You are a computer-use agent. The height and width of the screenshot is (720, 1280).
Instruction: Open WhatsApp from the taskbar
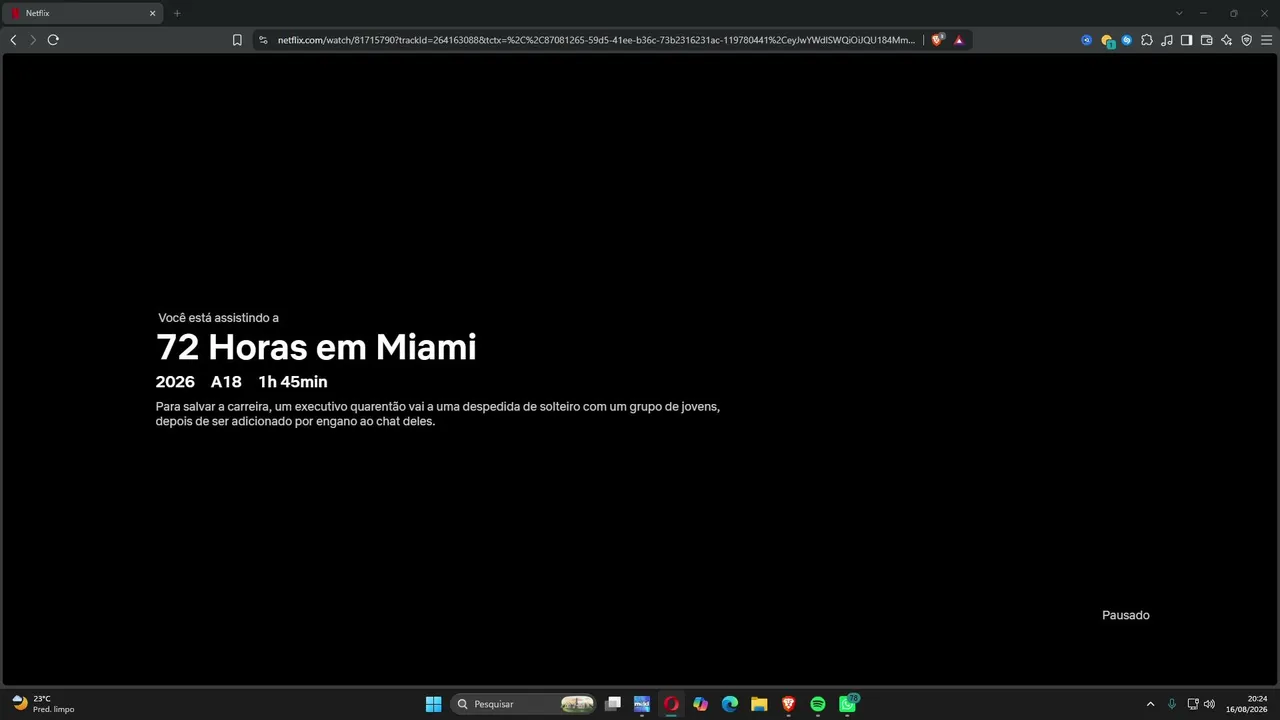[x=848, y=704]
